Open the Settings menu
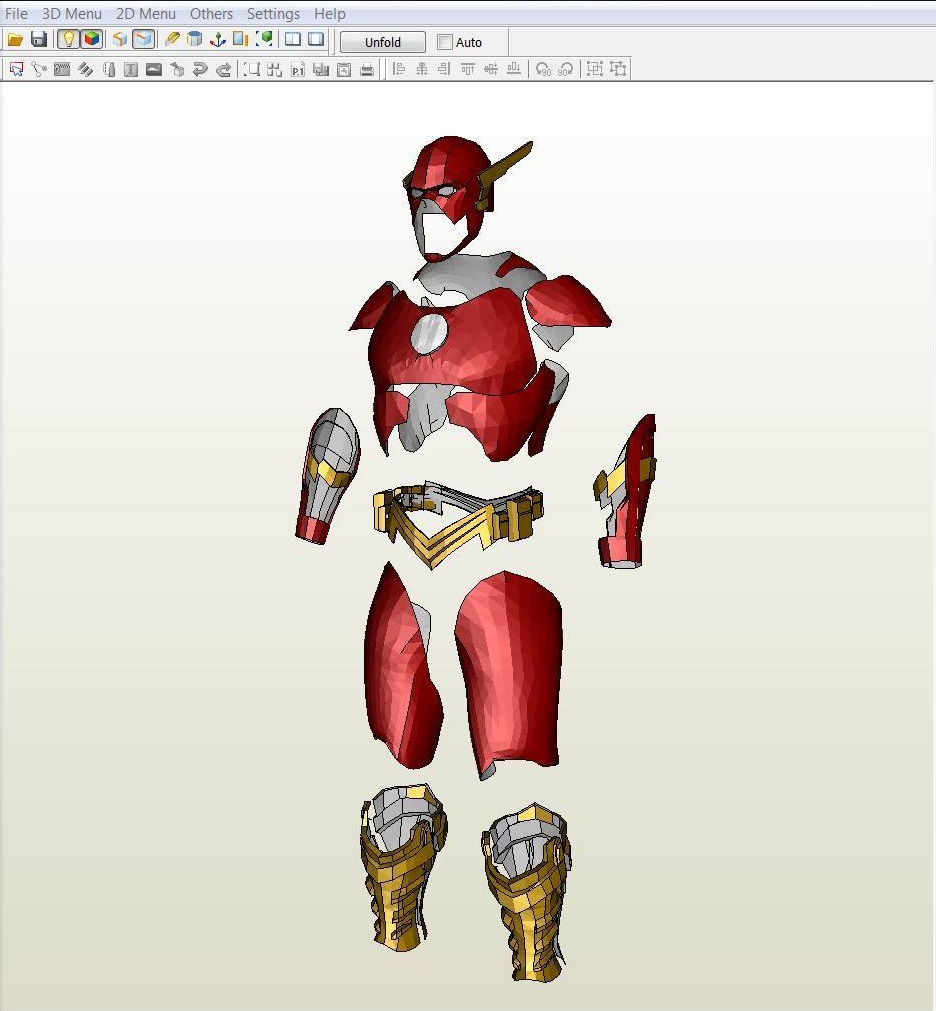Viewport: 936px width, 1011px height. [273, 14]
